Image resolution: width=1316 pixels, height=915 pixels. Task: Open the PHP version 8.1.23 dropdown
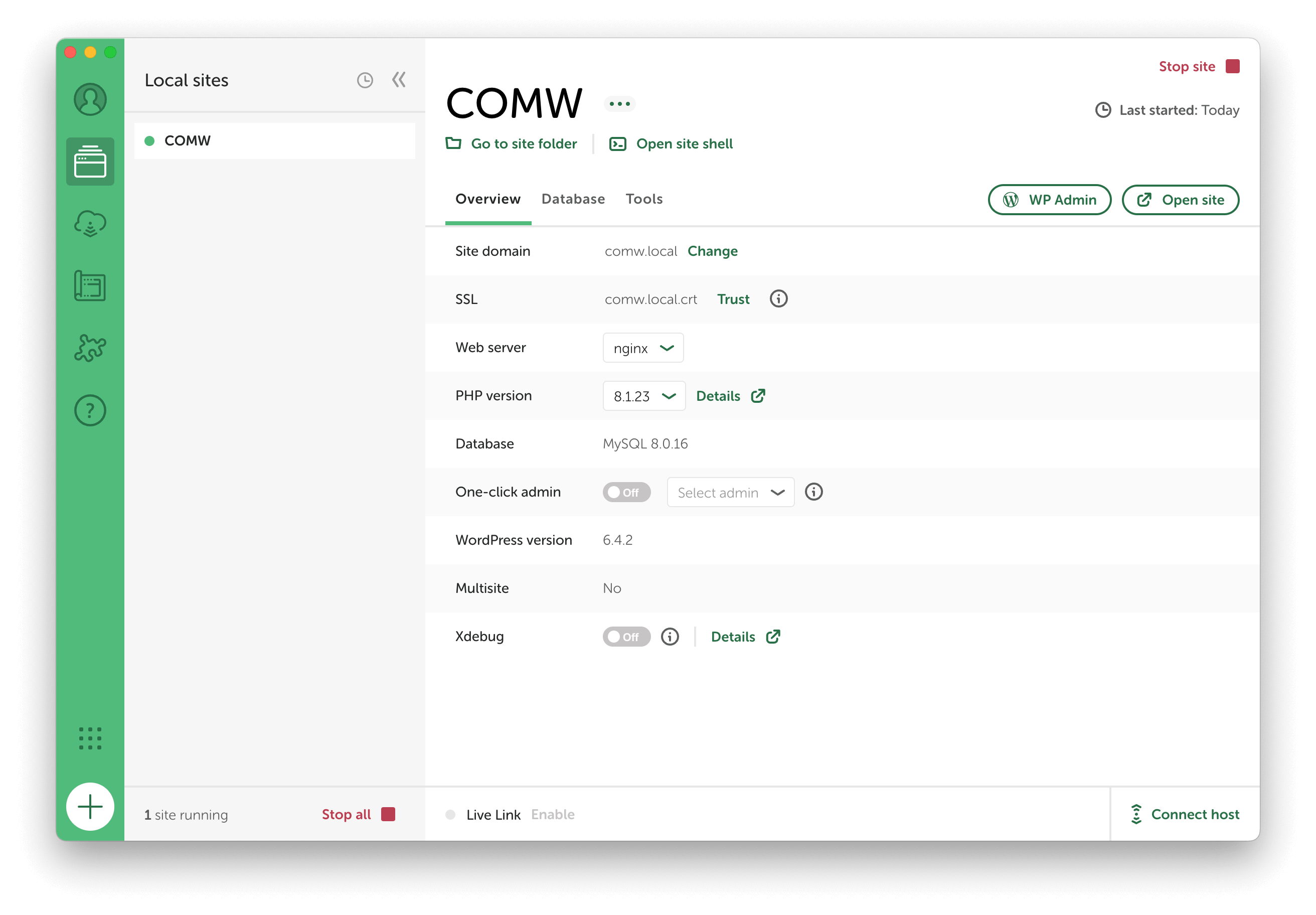click(x=644, y=396)
